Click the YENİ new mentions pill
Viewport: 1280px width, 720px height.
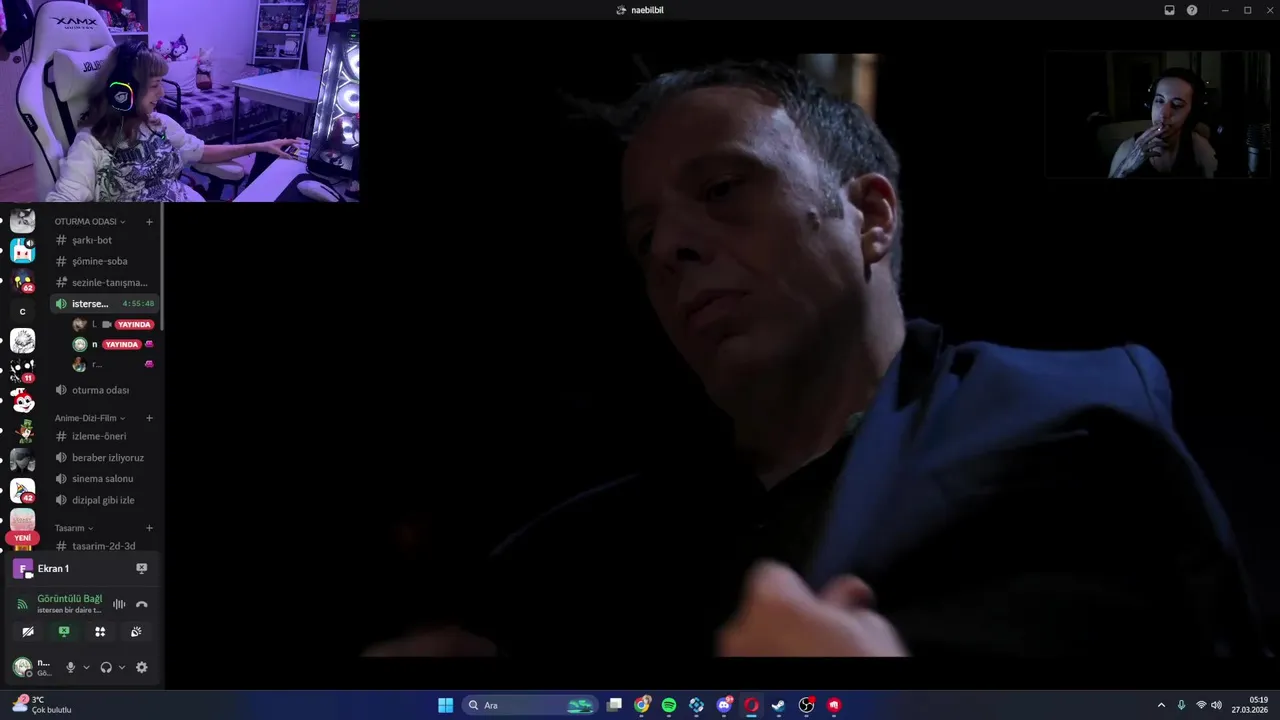click(22, 537)
